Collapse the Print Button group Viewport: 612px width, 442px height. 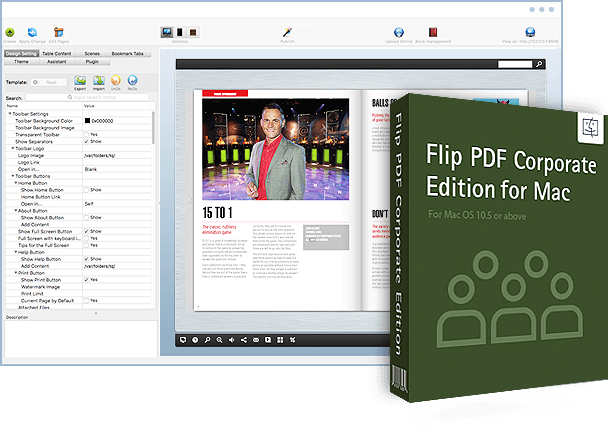pos(16,273)
